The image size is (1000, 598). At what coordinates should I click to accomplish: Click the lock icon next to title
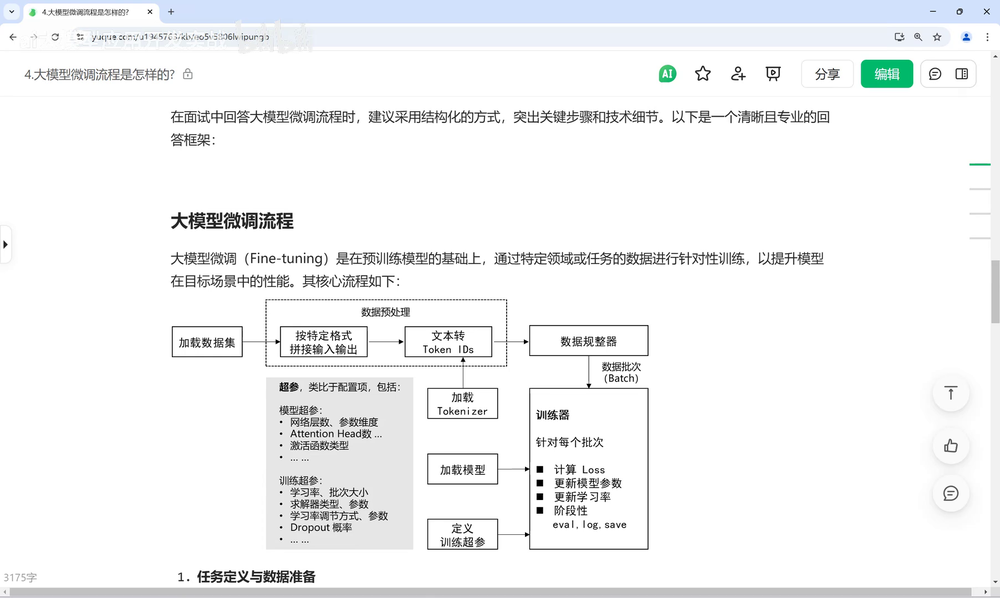coord(188,74)
